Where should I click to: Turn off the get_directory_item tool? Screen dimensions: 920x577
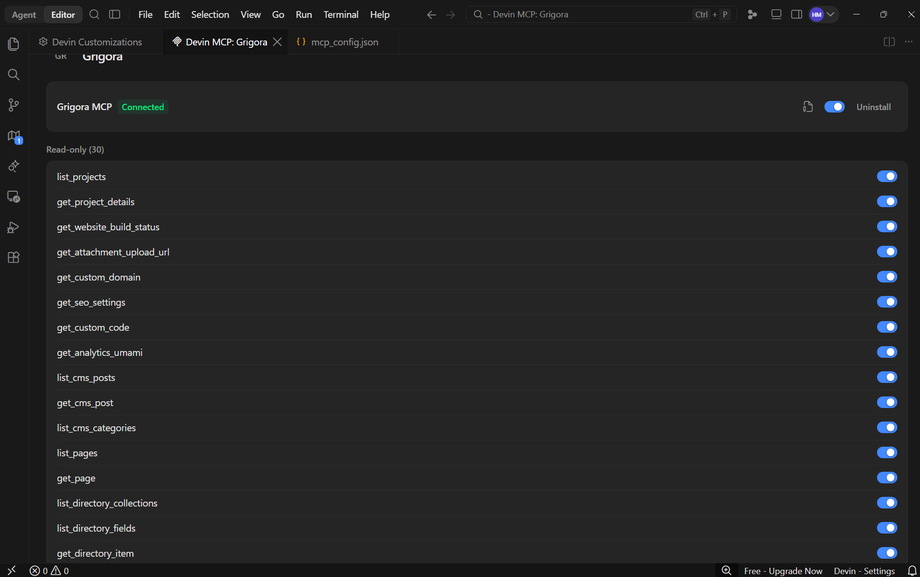[x=887, y=553]
